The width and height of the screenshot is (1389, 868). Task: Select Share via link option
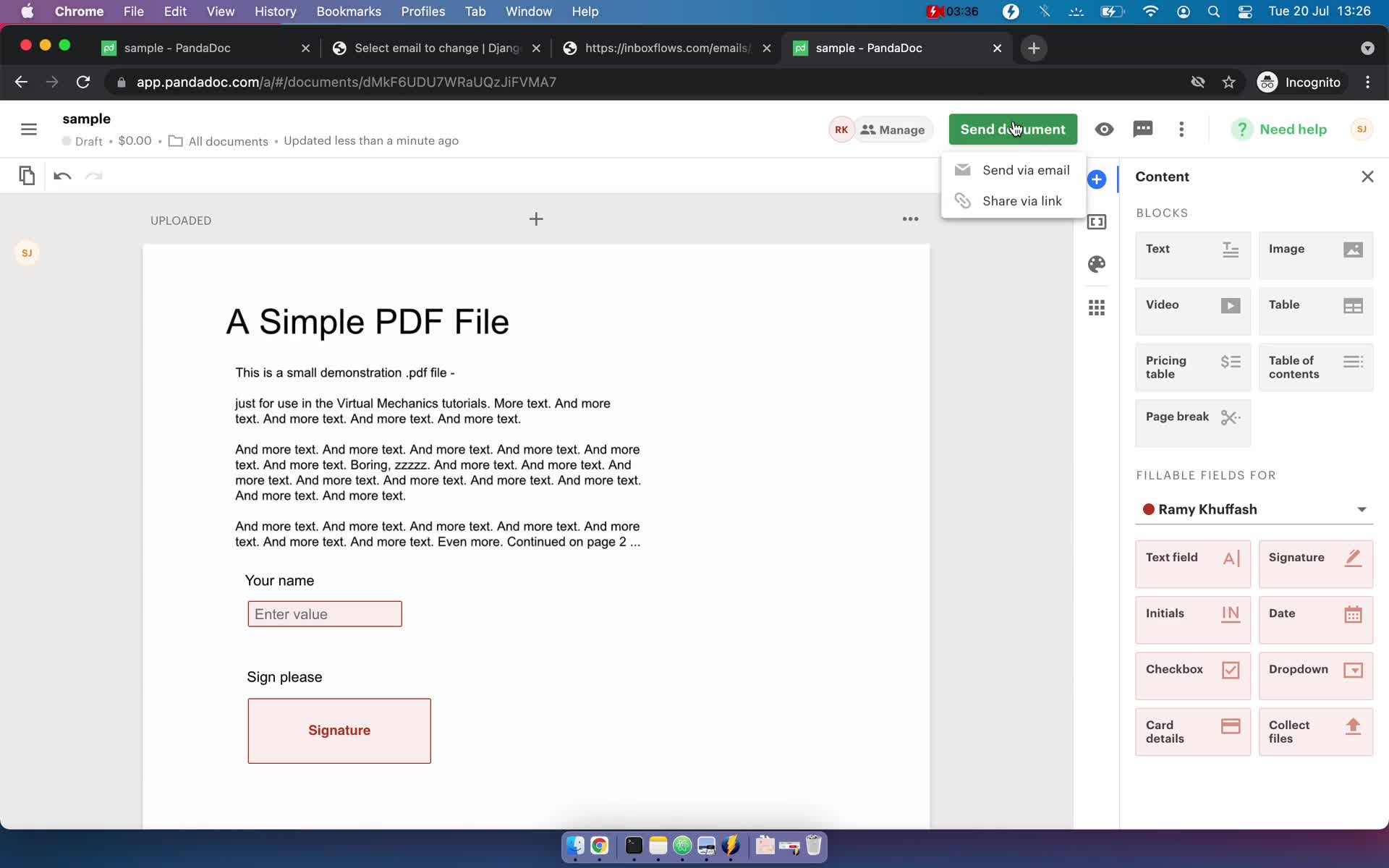tap(1022, 200)
